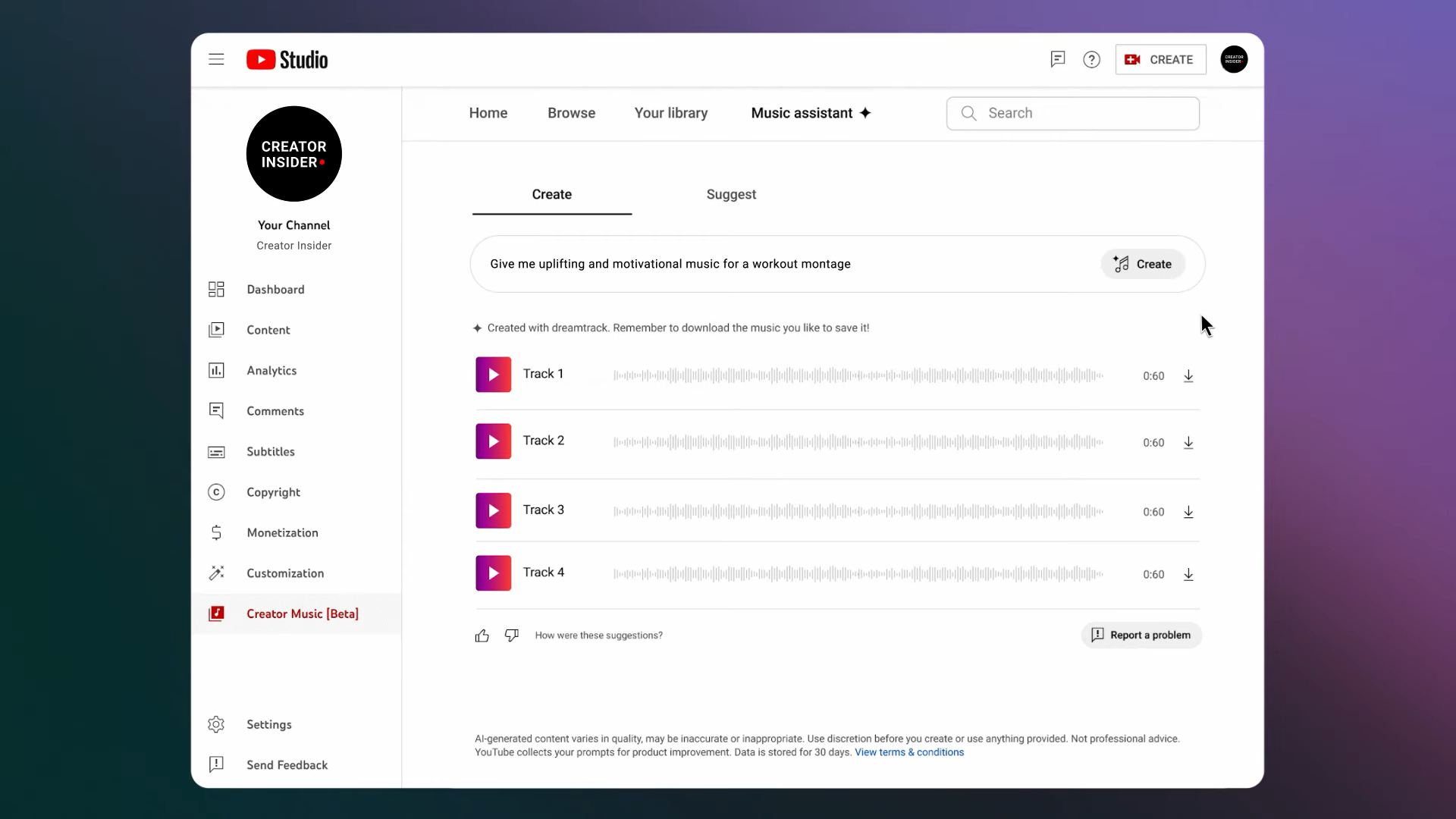Download Track 2
This screenshot has width=1456, height=819.
(1188, 443)
